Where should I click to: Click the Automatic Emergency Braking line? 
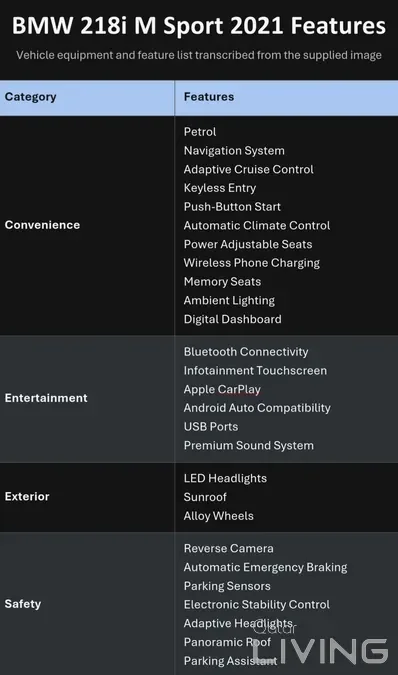(x=265, y=567)
